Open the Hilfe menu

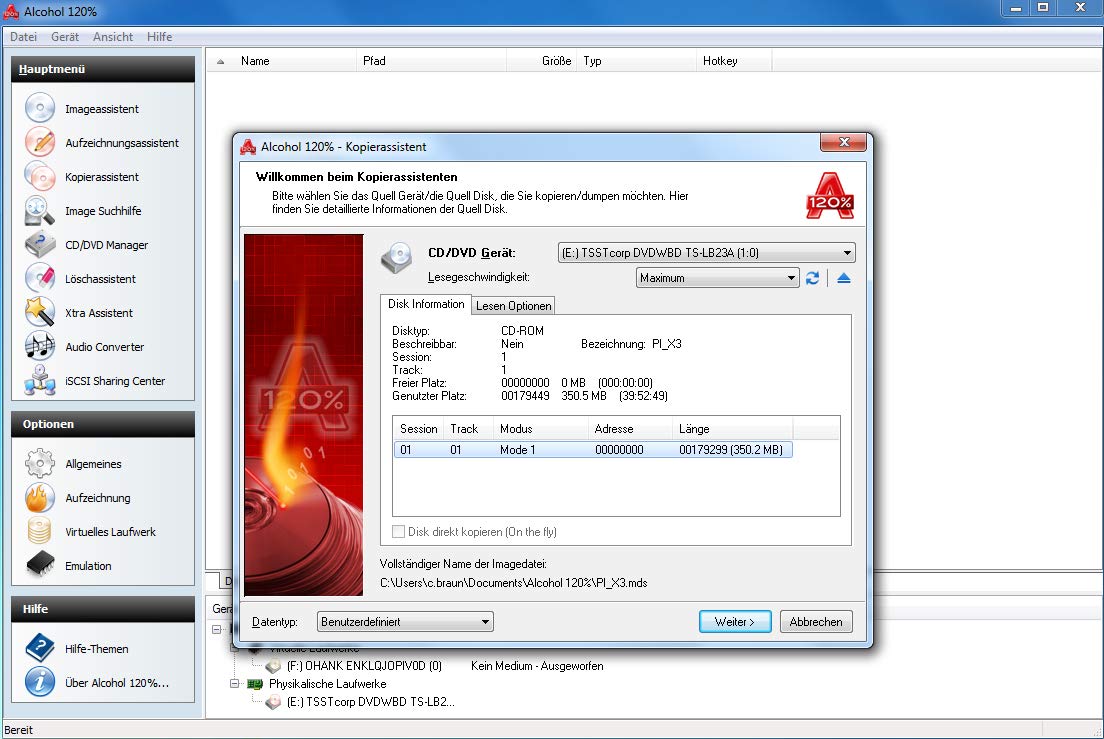tap(160, 37)
